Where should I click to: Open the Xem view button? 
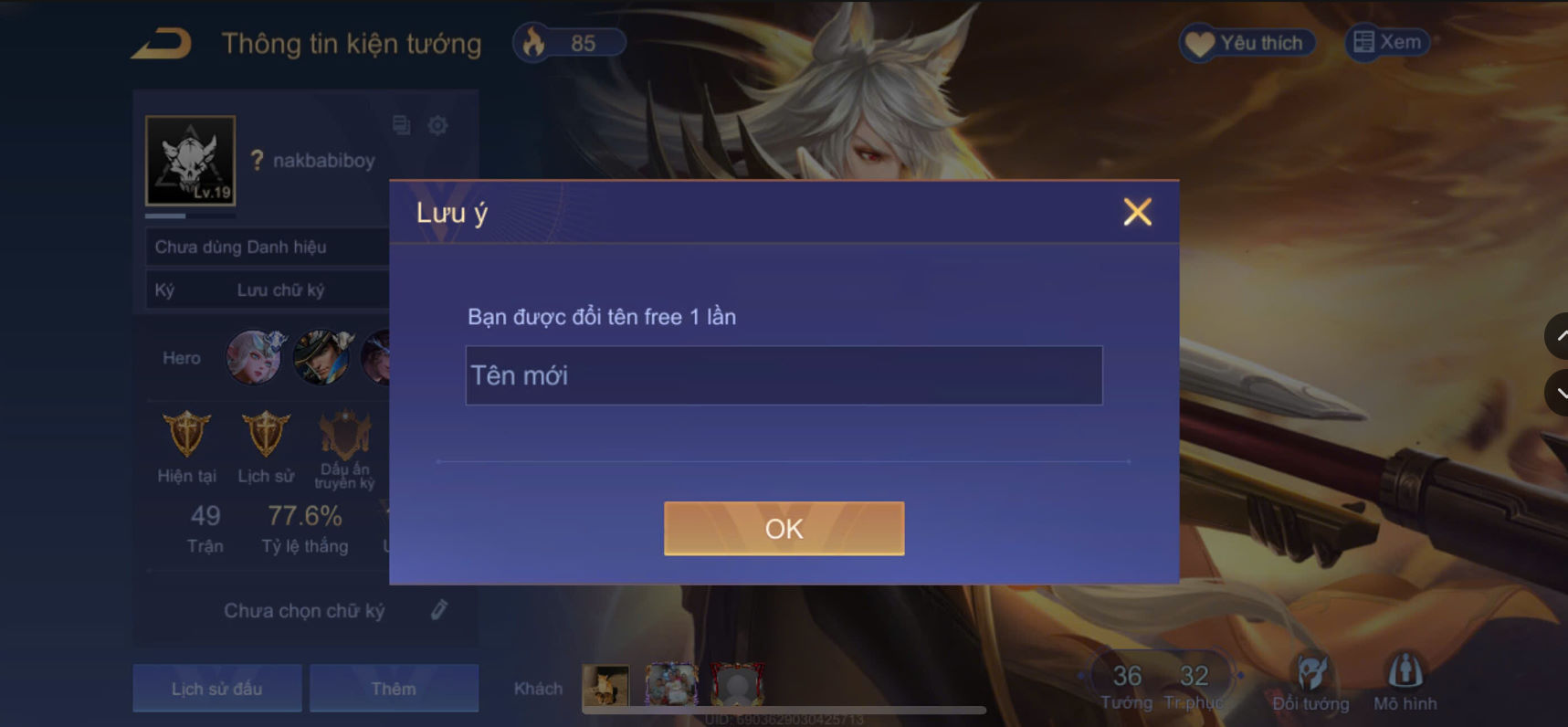click(1387, 42)
